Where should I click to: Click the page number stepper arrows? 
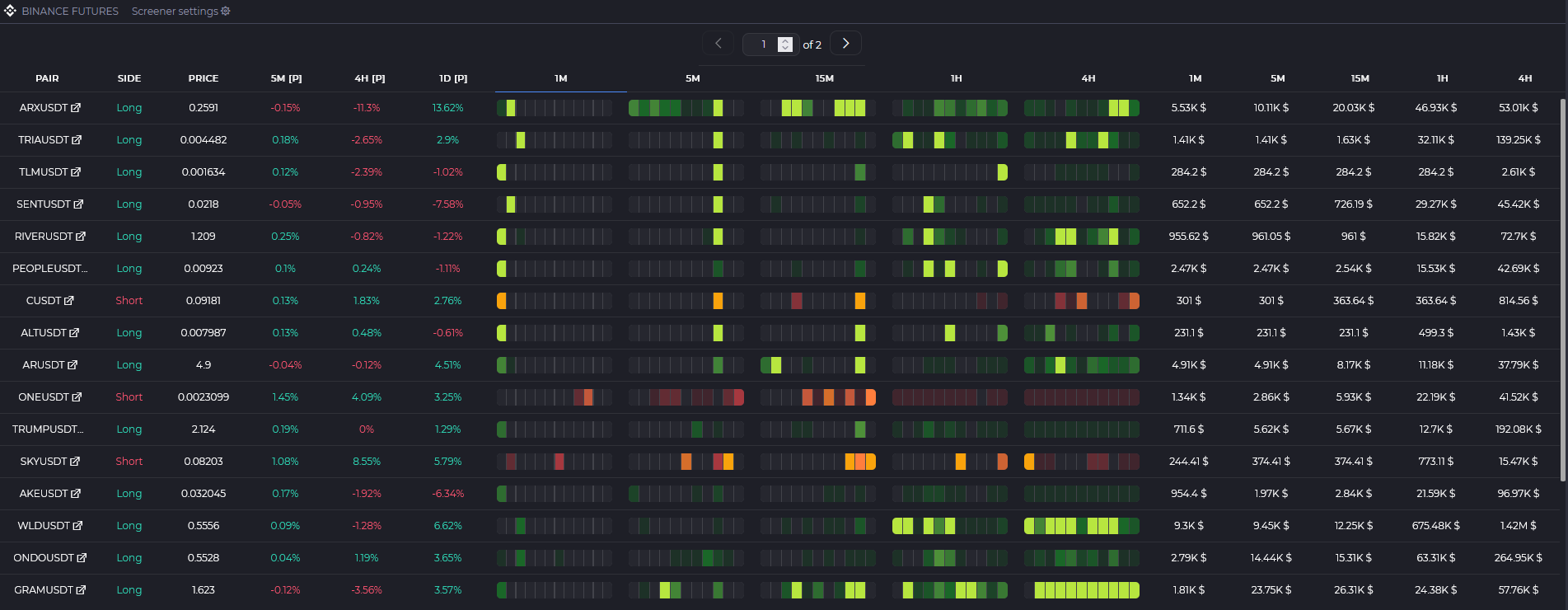pos(785,45)
